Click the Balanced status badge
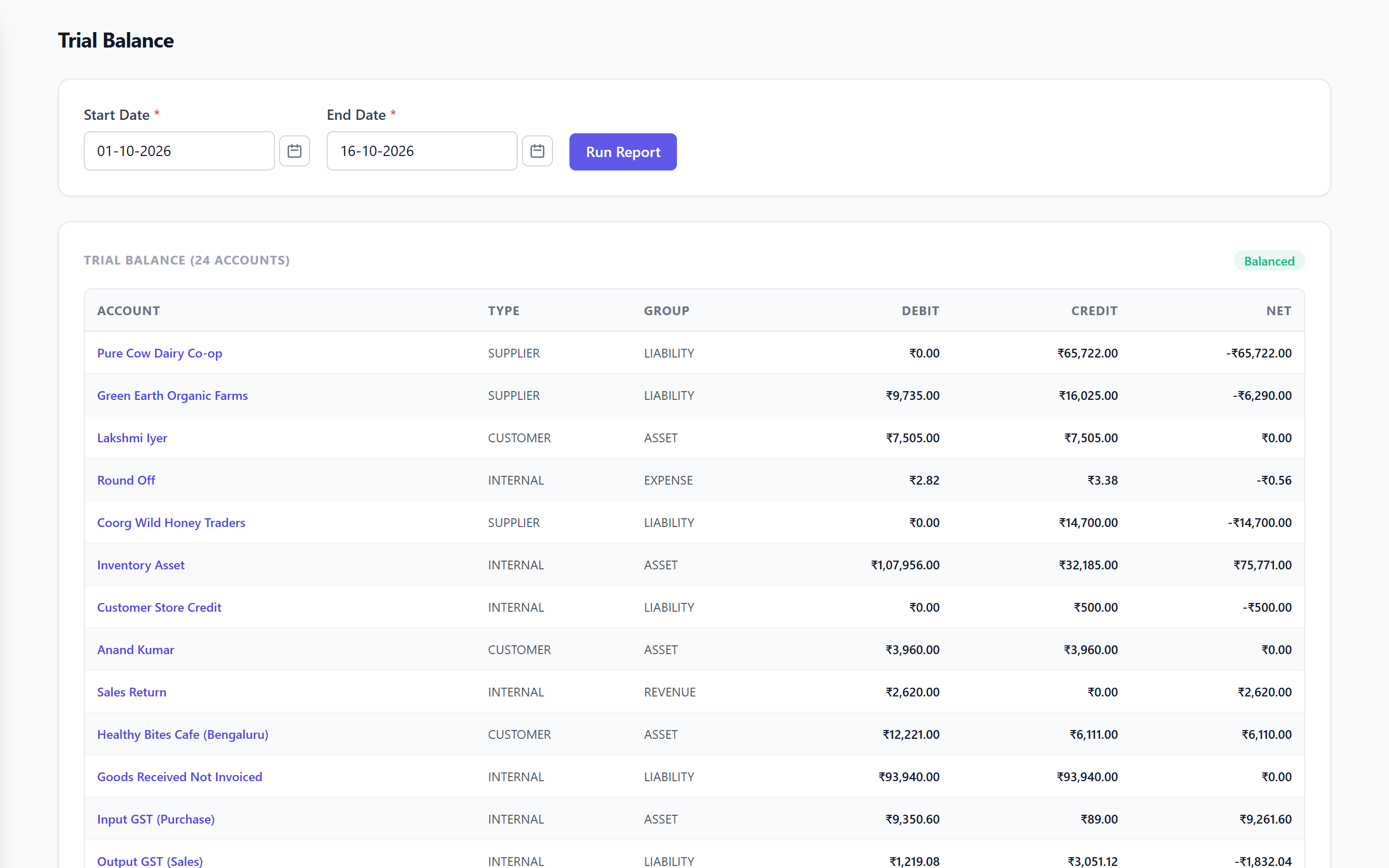Screen dimensions: 1389x868 1269,261
